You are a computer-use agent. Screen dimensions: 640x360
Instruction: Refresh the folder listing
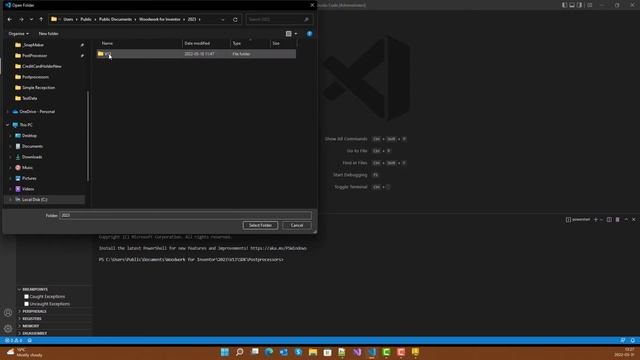click(235, 19)
